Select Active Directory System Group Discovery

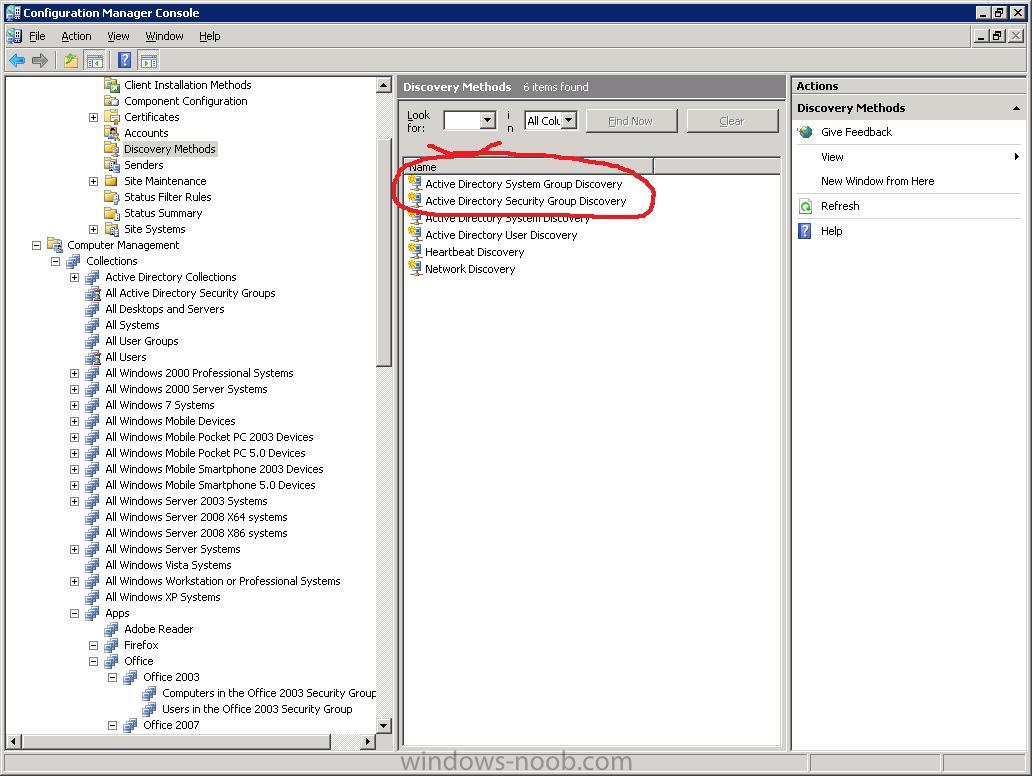pos(523,184)
